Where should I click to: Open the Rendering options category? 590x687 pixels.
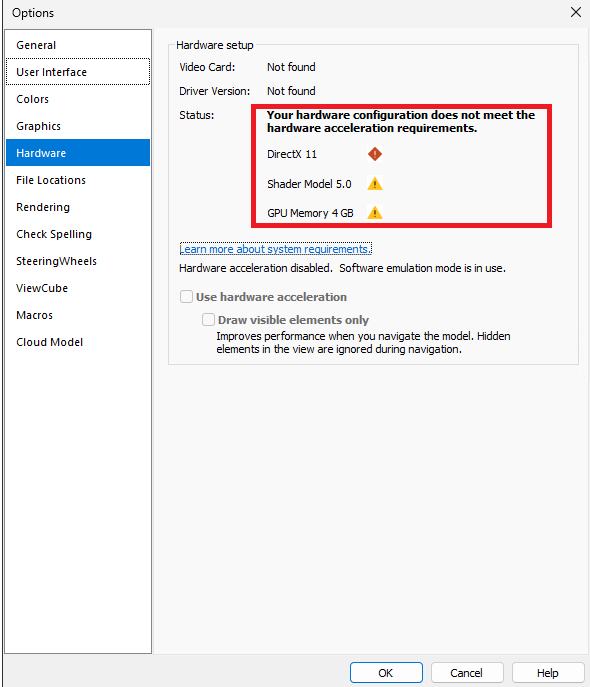pos(78,207)
